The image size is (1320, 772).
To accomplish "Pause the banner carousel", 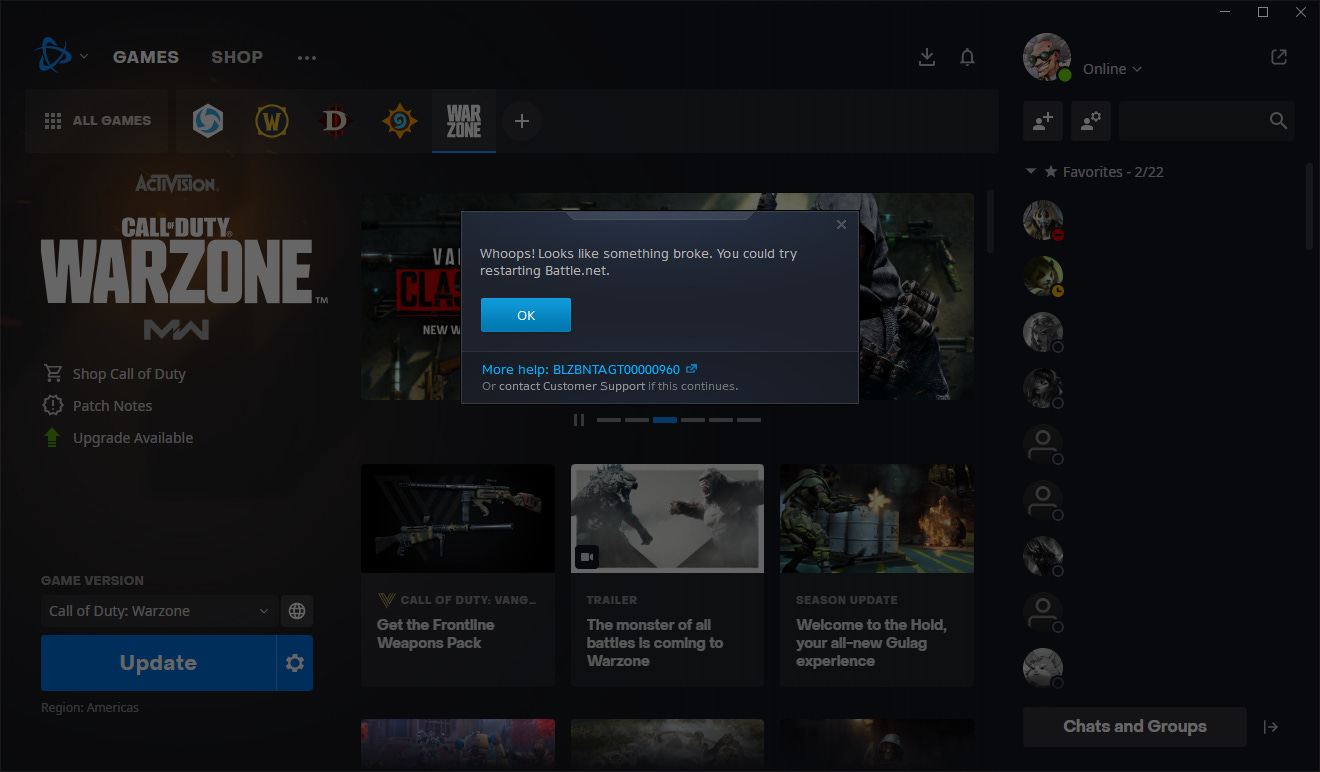I will click(x=578, y=420).
